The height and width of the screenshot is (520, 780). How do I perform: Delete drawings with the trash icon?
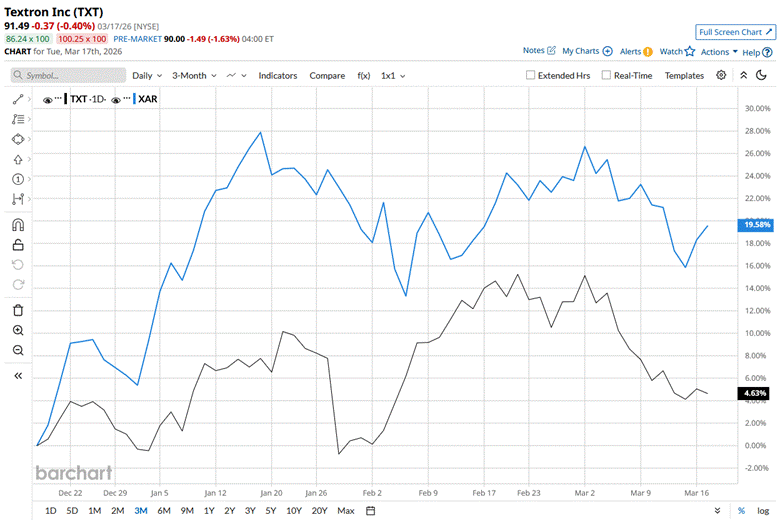point(18,310)
